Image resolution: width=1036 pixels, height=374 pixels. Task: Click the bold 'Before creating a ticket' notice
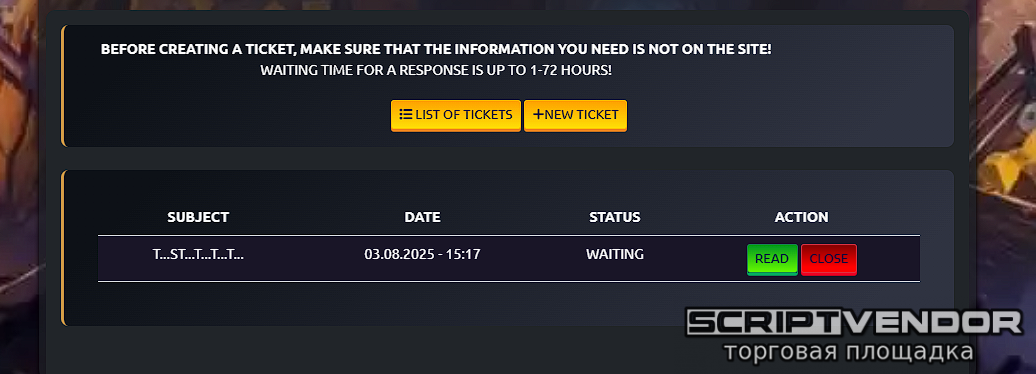click(436, 50)
